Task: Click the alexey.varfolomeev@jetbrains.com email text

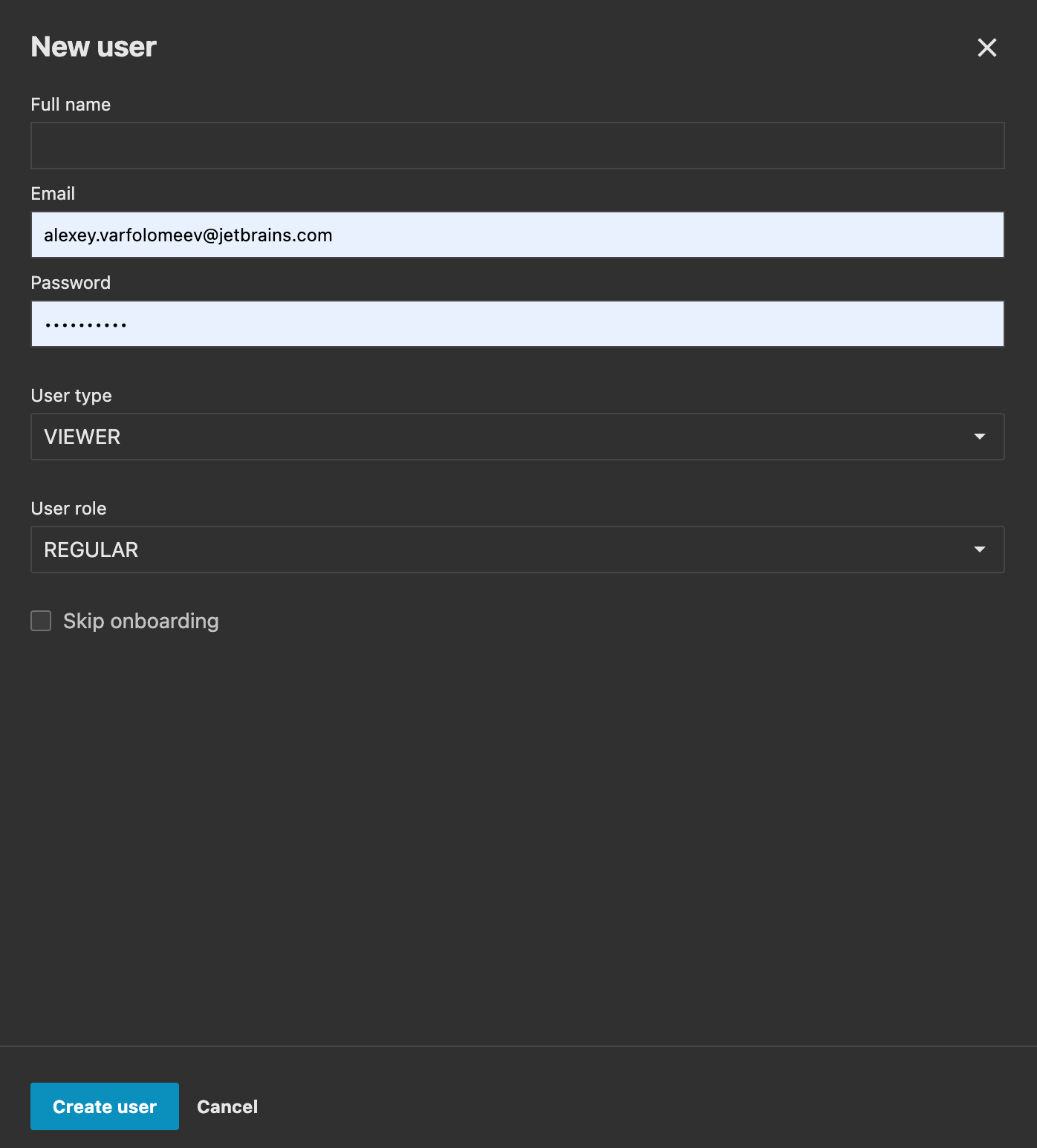Action: (x=188, y=235)
